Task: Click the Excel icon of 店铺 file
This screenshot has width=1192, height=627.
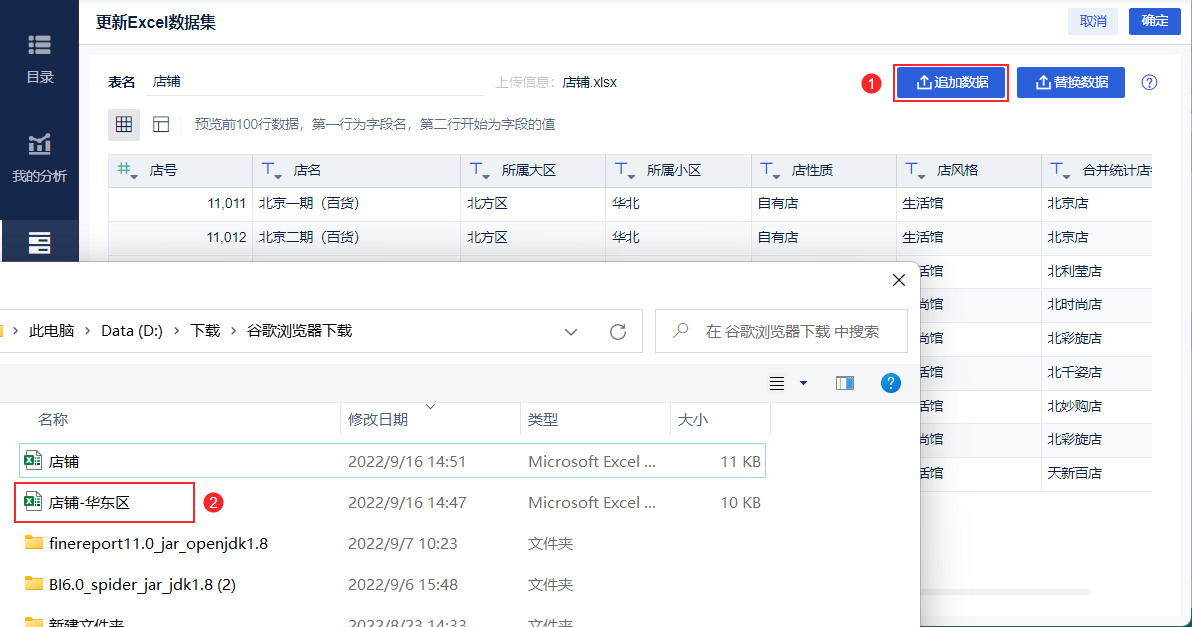Action: [33, 461]
